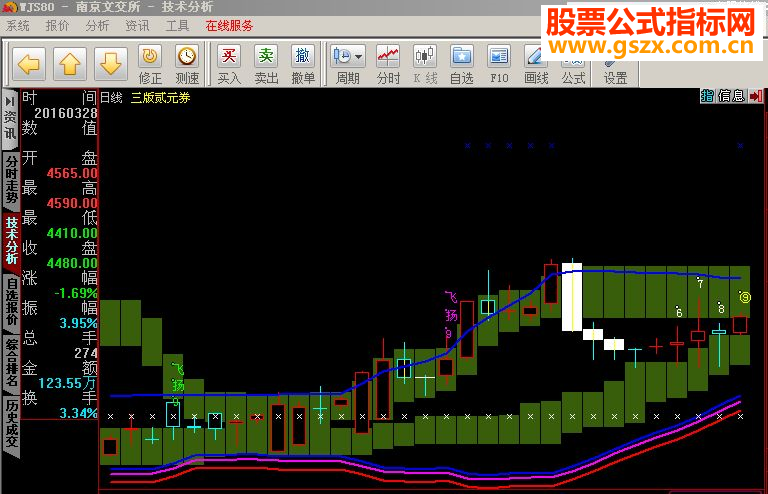The height and width of the screenshot is (494, 768).
Task: Click the highest price 4590.00
Action: coord(72,203)
